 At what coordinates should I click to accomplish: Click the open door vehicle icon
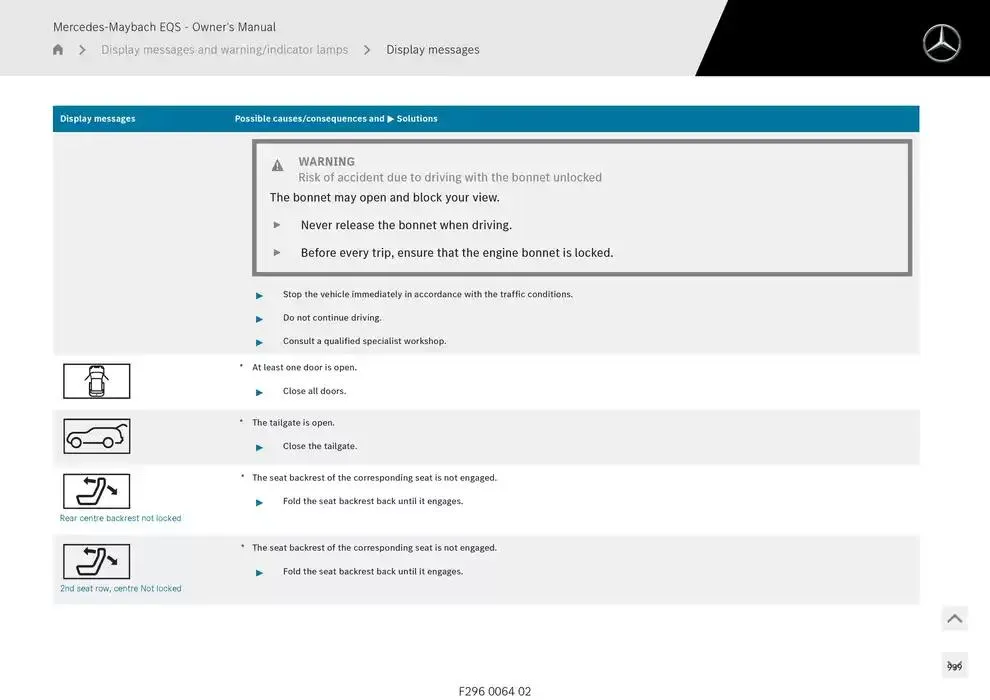tap(97, 381)
